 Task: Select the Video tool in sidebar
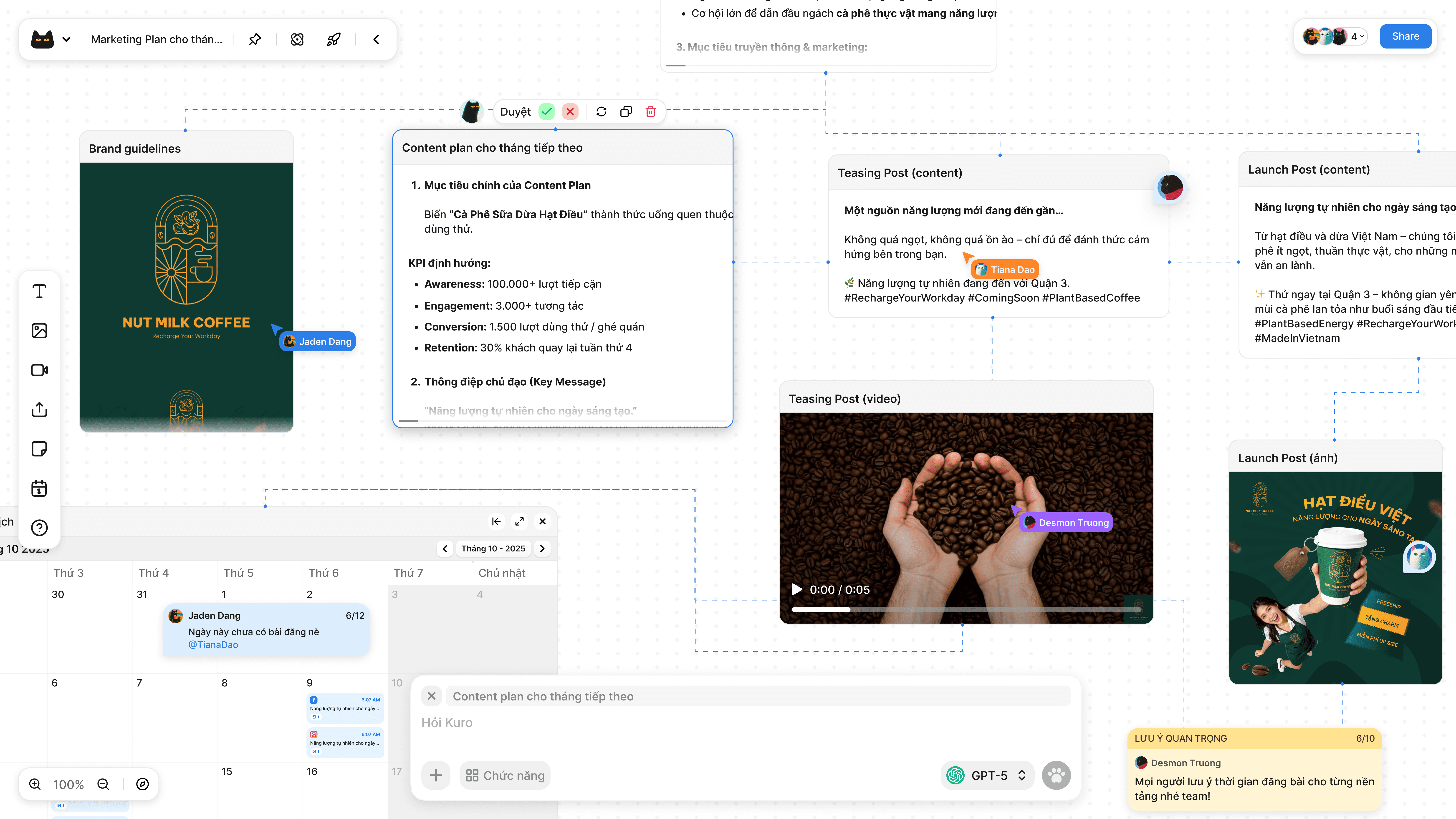(x=39, y=370)
